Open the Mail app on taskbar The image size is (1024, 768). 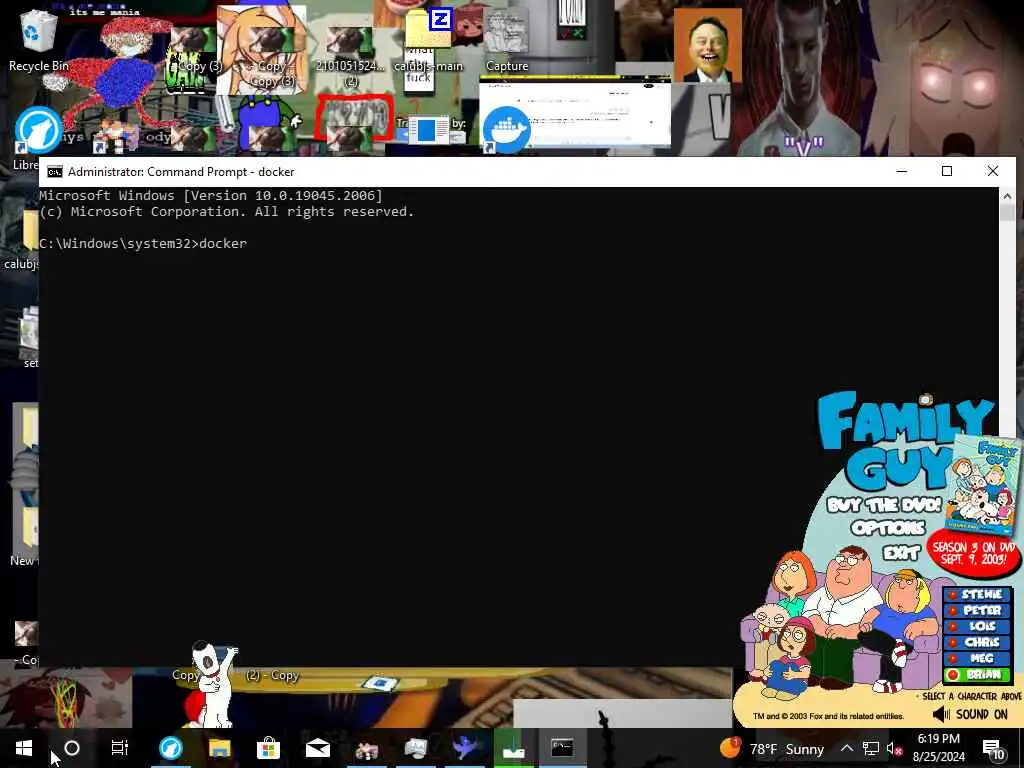pos(317,748)
